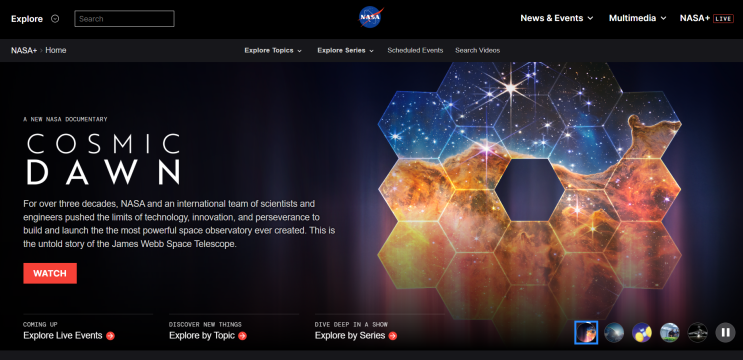Select the fourth carousel slide thumbnail
The height and width of the screenshot is (360, 743).
[x=670, y=333]
